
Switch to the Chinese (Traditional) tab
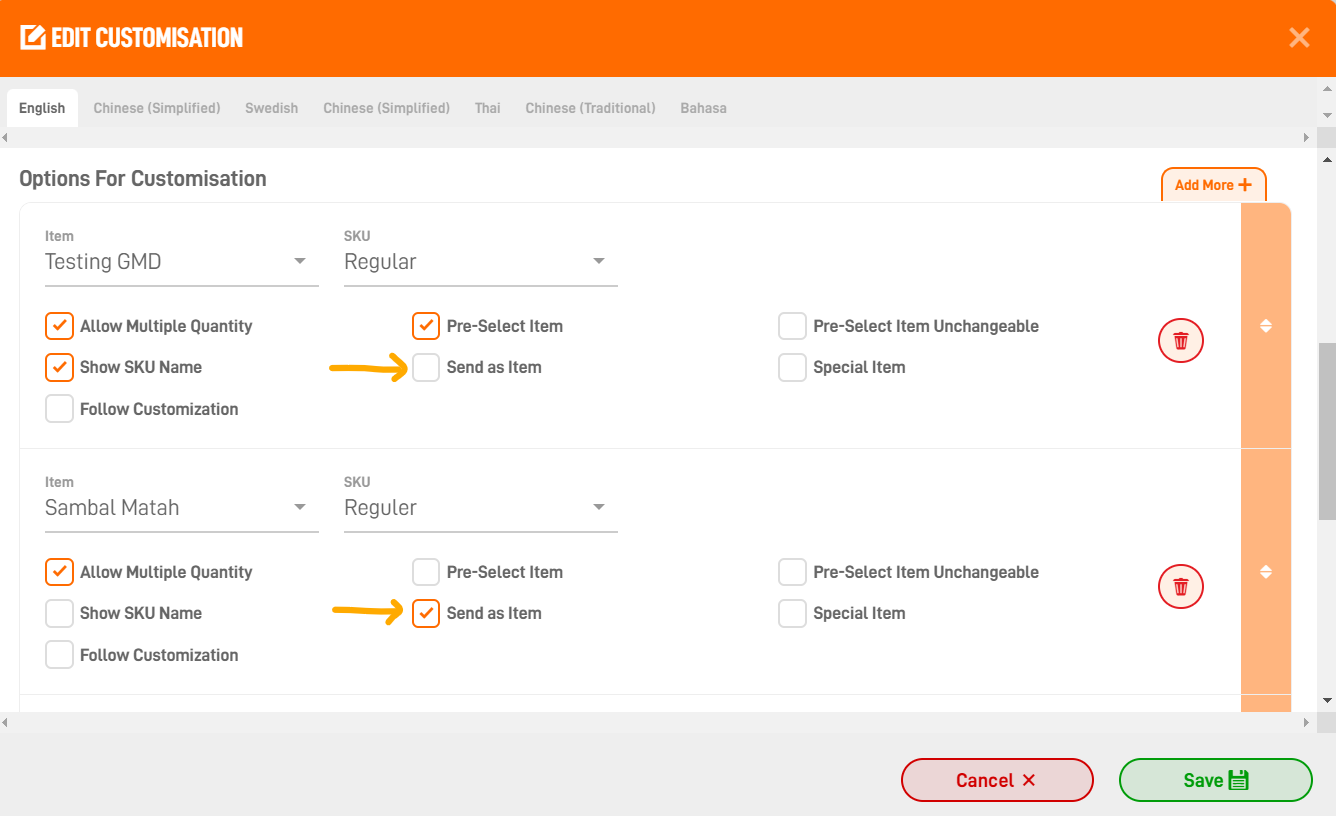click(591, 108)
